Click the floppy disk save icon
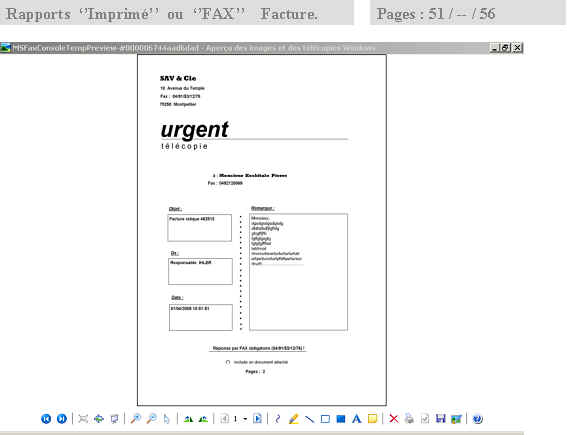 440,419
